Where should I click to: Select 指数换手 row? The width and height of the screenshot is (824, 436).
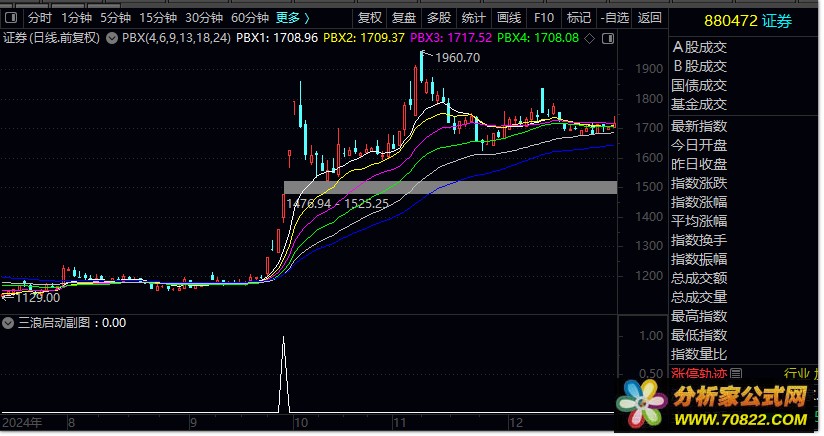(699, 240)
